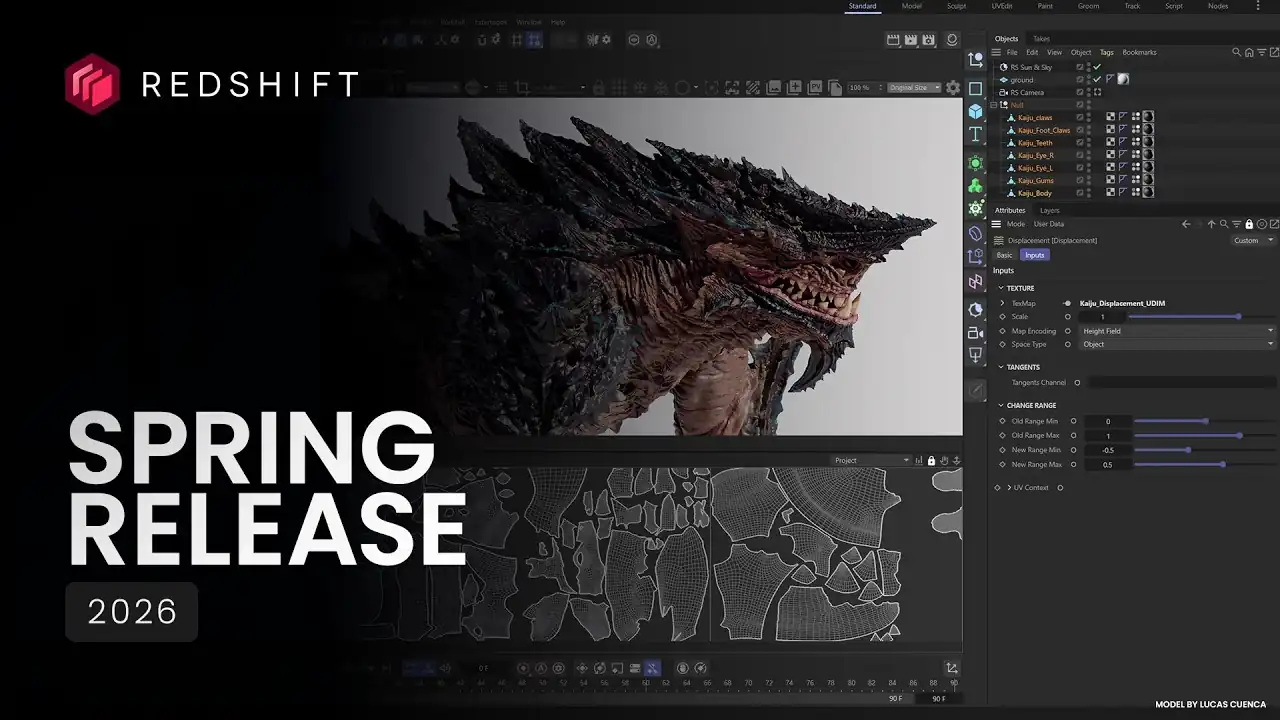The width and height of the screenshot is (1280, 720).
Task: Click the Edit Render Settings clapperboard icon
Action: [x=929, y=40]
